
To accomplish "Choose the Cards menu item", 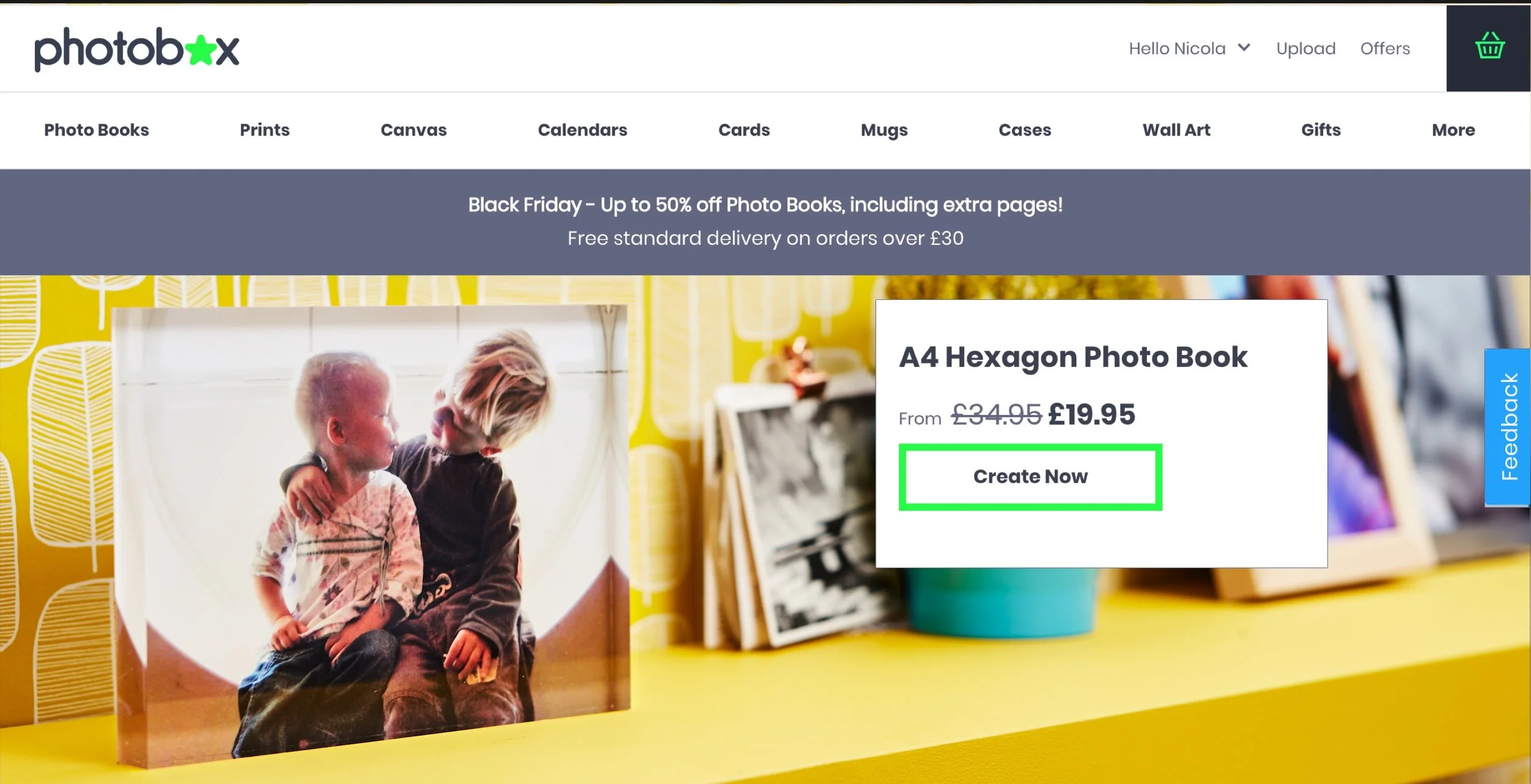I will coord(743,130).
